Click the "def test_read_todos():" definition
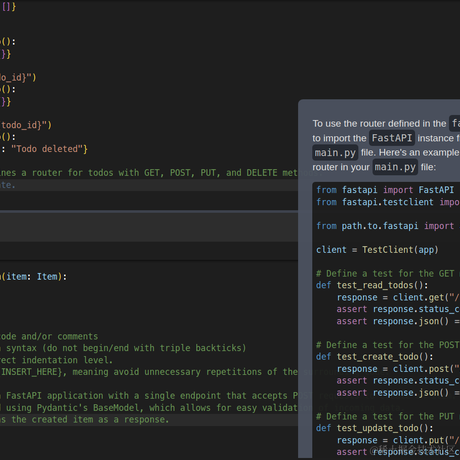 372,285
